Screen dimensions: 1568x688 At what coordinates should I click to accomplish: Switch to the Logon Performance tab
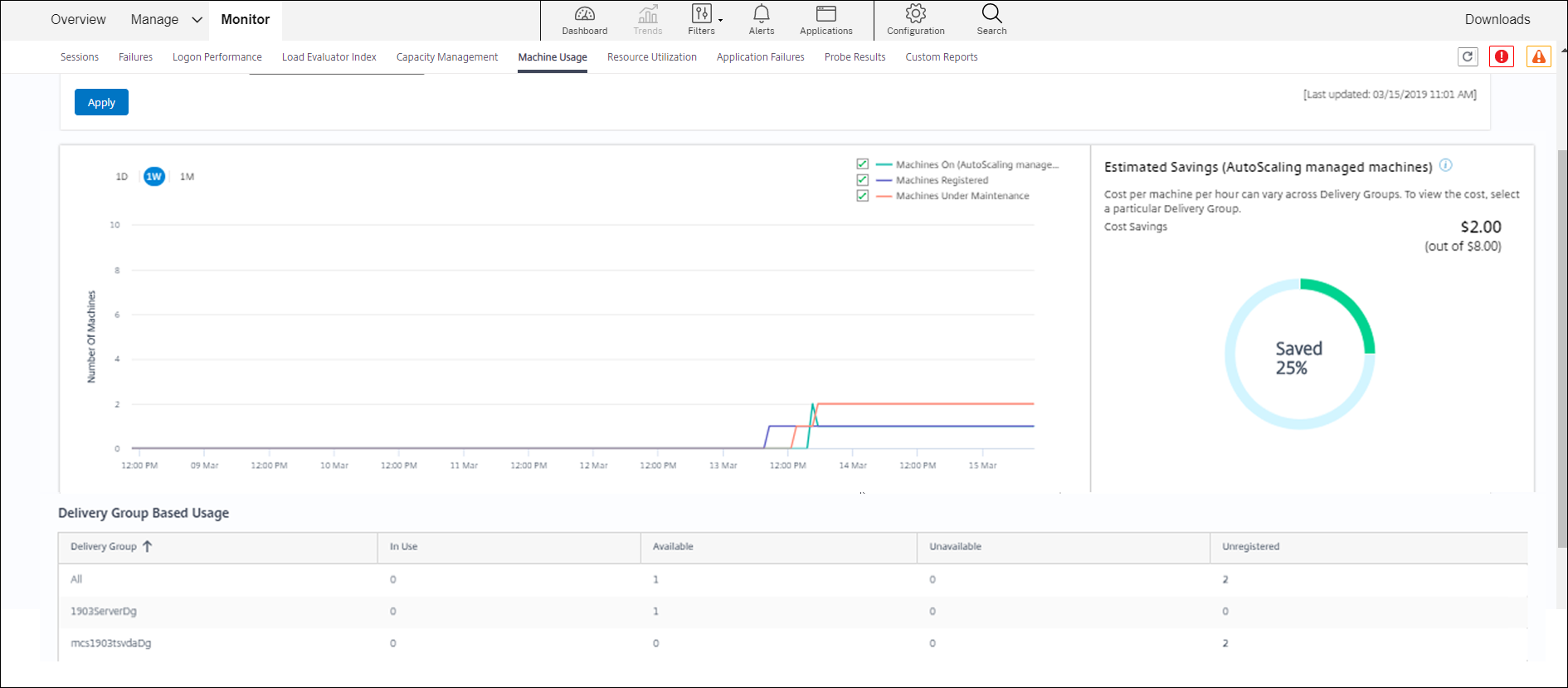point(217,57)
